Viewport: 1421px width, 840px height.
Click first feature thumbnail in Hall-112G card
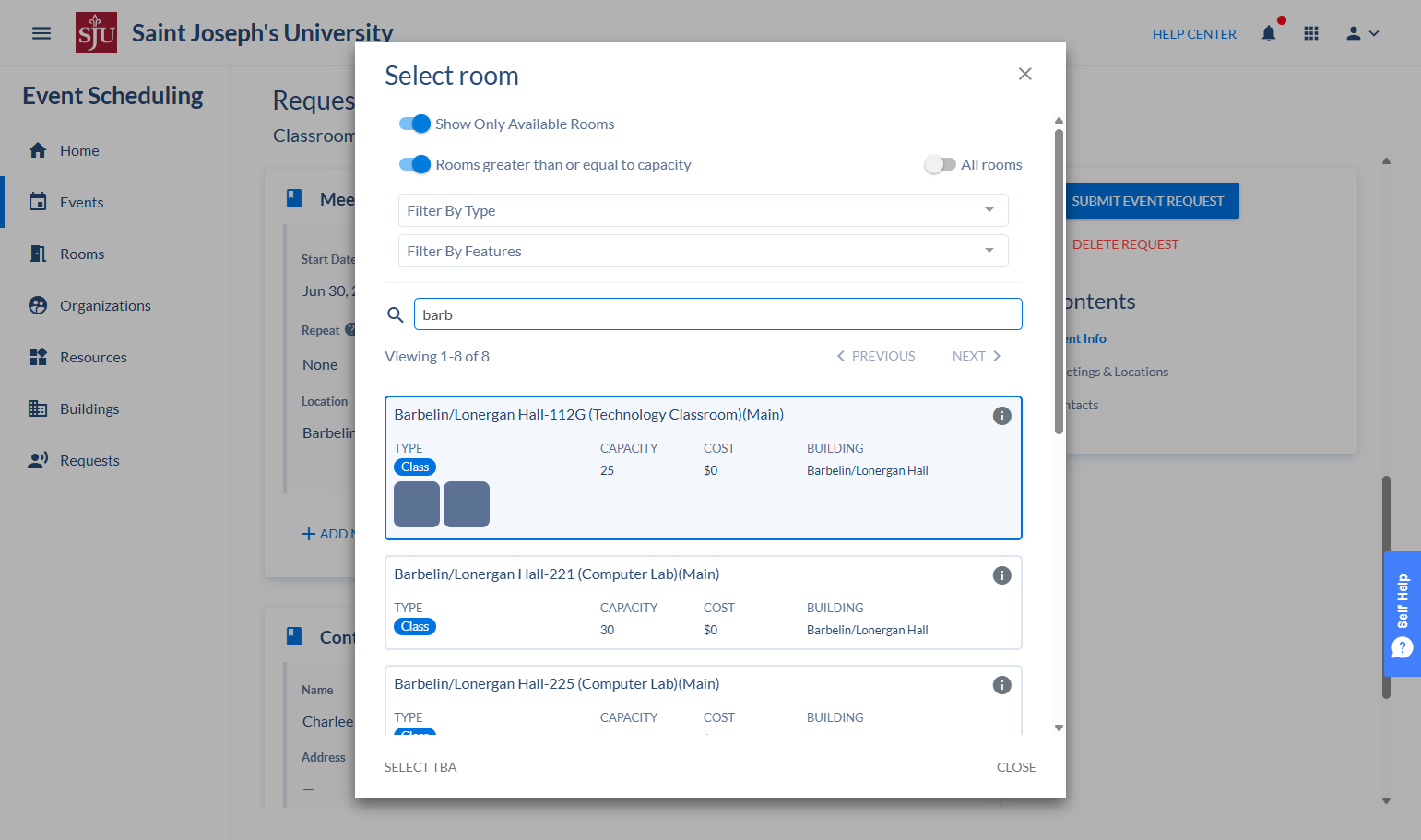[x=417, y=504]
